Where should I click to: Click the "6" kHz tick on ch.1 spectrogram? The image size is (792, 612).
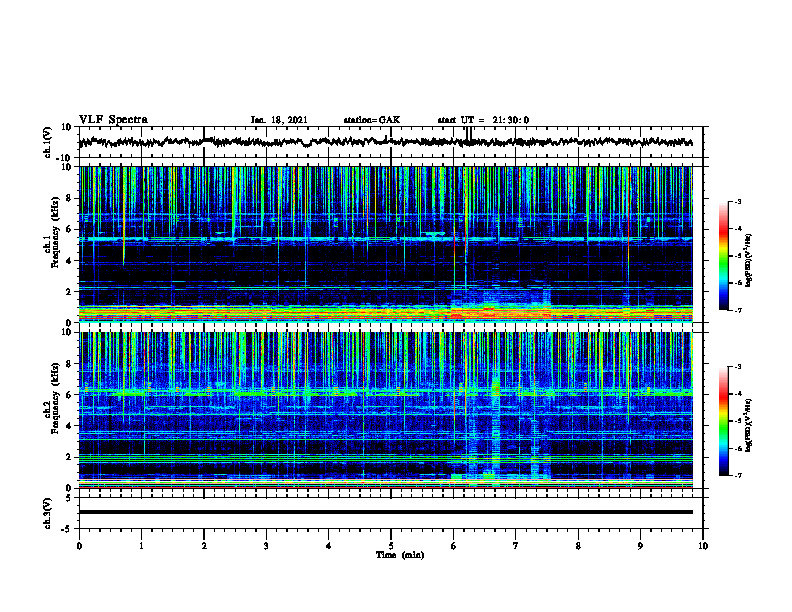coord(70,229)
